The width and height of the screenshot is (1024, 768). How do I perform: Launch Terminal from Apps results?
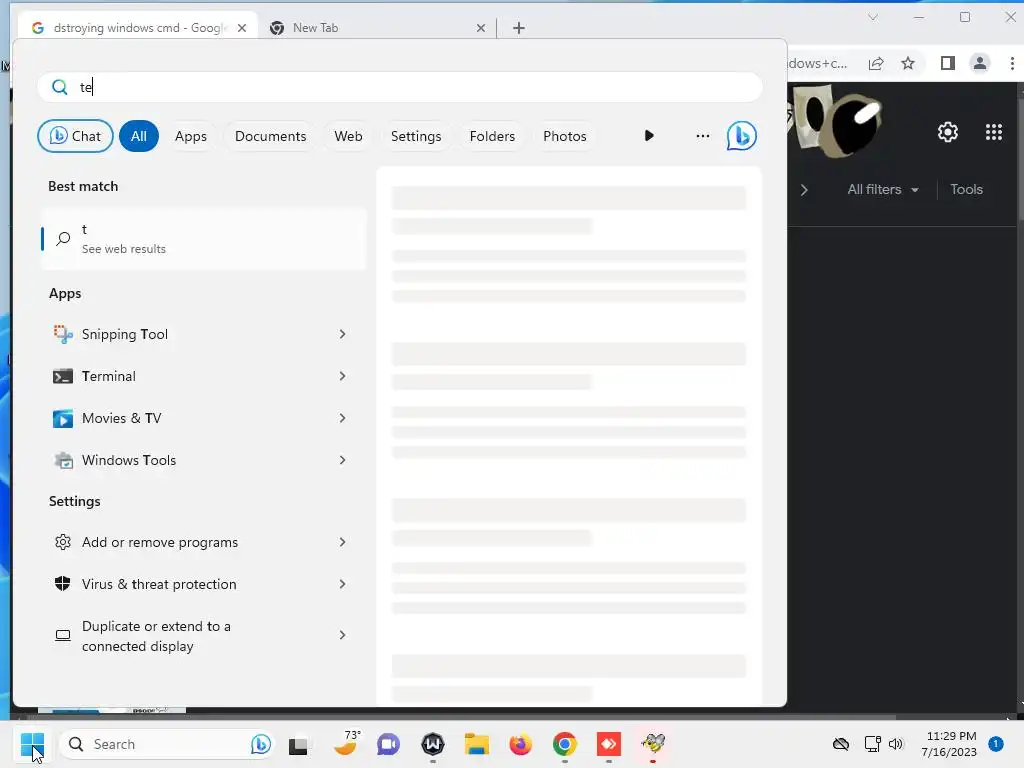point(203,376)
